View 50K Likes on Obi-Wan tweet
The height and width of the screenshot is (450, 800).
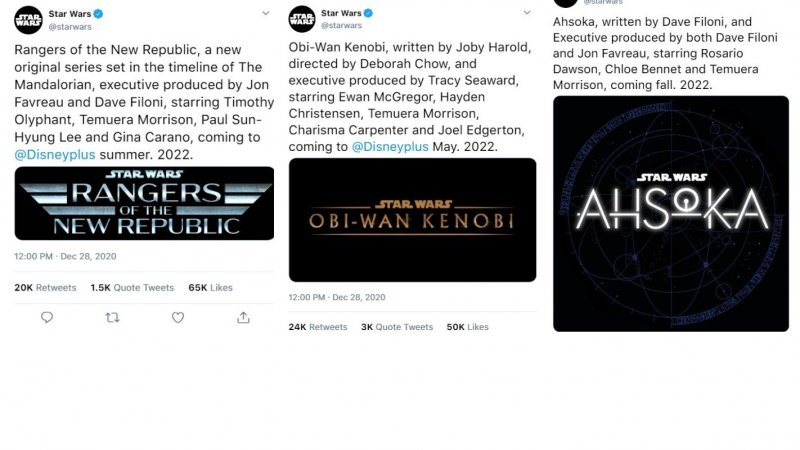coord(467,327)
